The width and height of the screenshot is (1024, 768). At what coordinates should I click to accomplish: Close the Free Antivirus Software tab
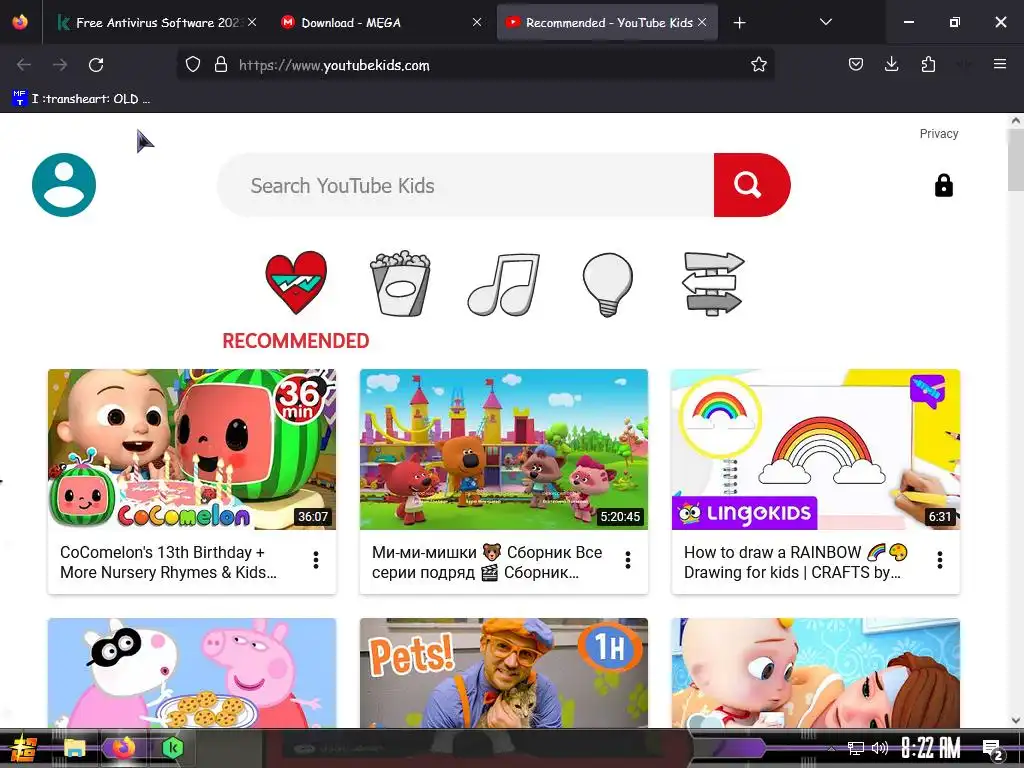[x=252, y=22]
